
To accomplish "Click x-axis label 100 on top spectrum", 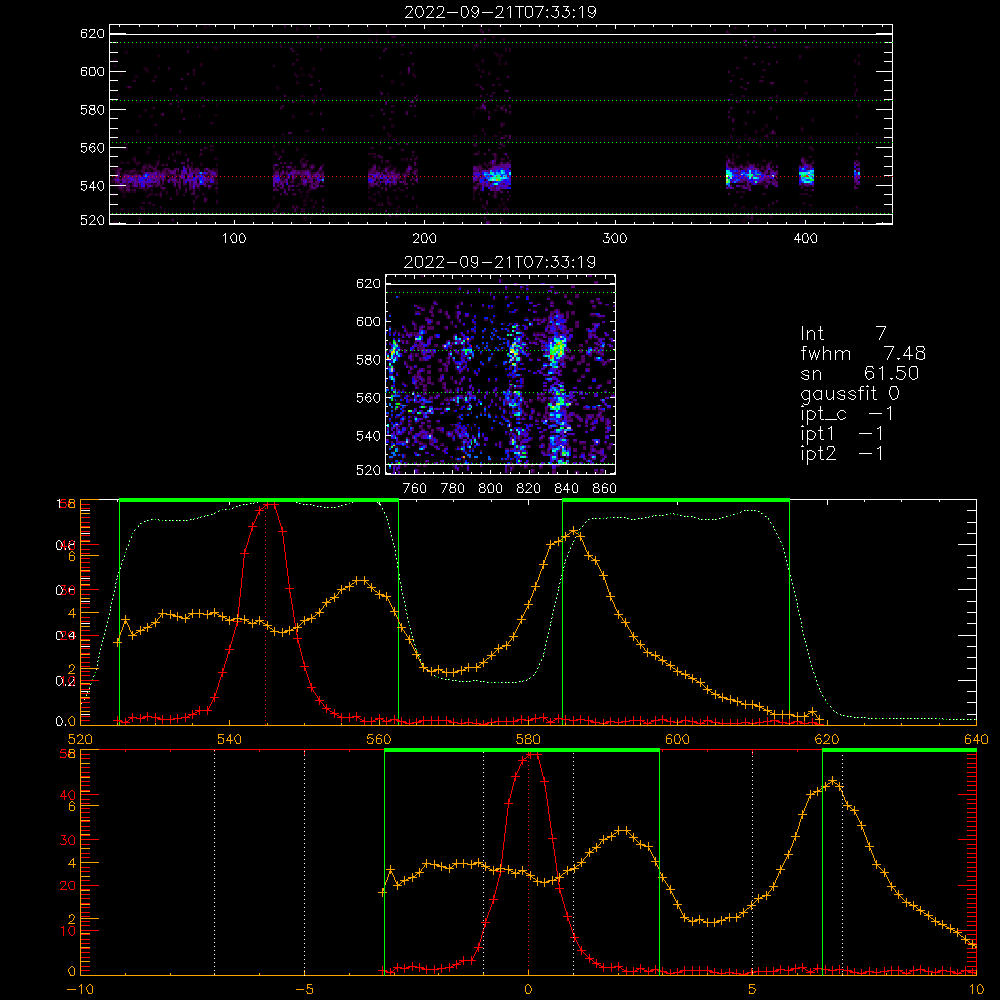I will click(234, 239).
